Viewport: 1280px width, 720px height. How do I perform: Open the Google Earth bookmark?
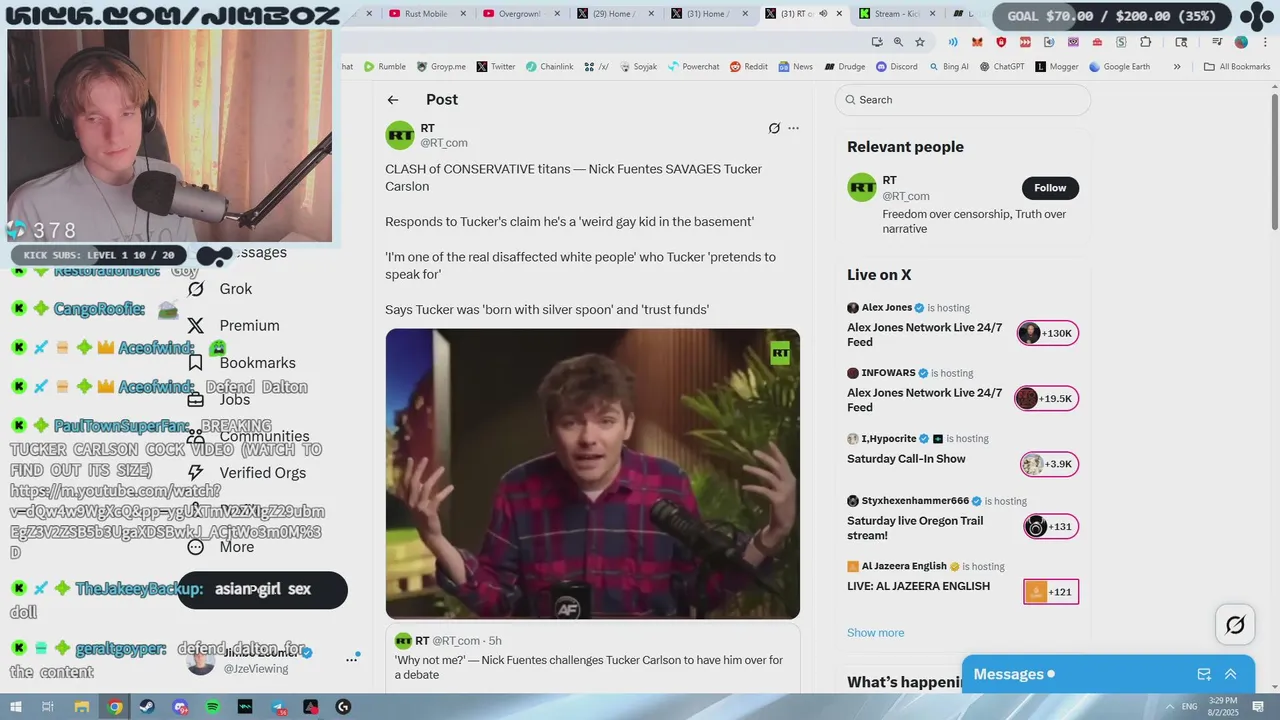(1120, 67)
